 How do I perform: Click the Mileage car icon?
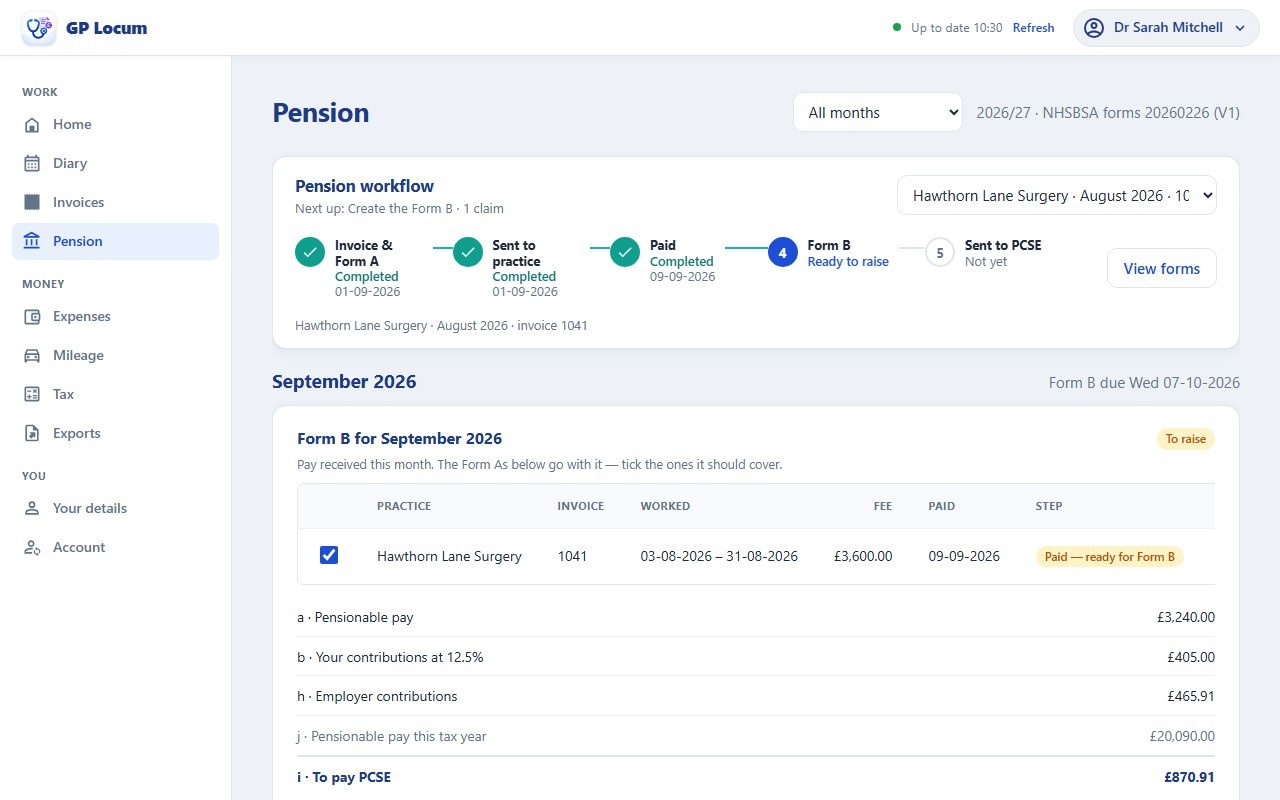[x=32, y=356]
